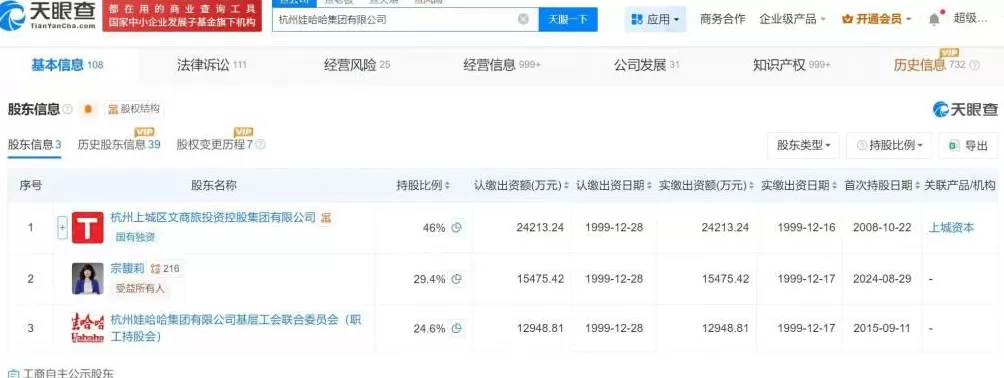Expand the 企业级产品 menu
This screenshot has height=378, width=1004.
[792, 19]
